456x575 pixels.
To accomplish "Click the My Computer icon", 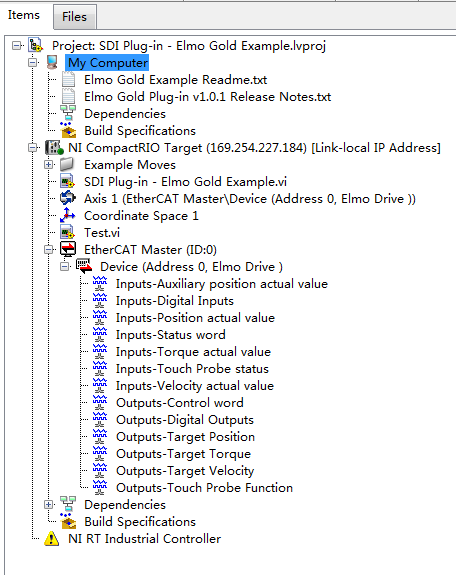I will click(x=52, y=62).
